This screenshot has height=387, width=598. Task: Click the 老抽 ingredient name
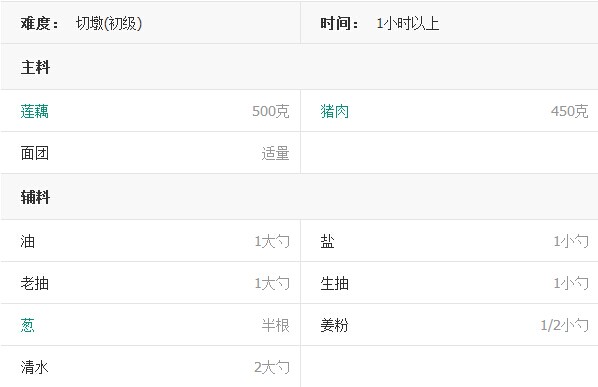35,283
